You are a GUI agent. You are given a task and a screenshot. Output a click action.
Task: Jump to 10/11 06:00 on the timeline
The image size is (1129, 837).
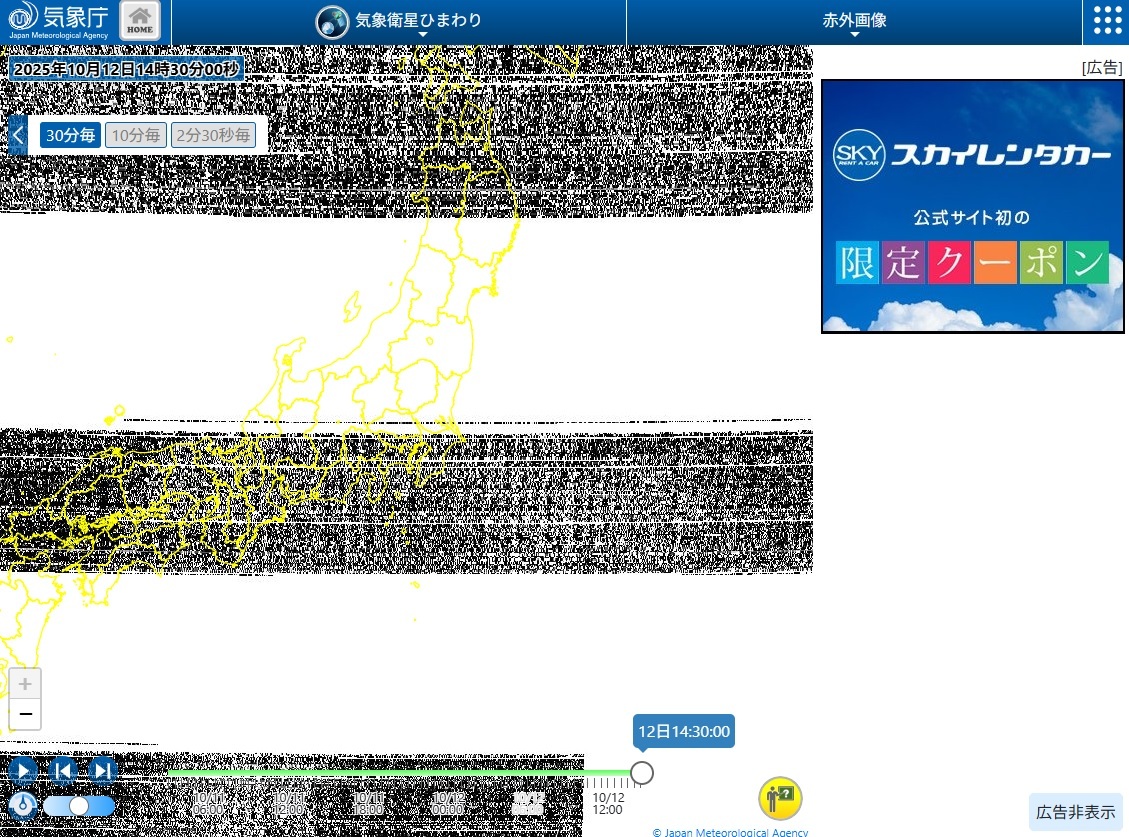208,803
